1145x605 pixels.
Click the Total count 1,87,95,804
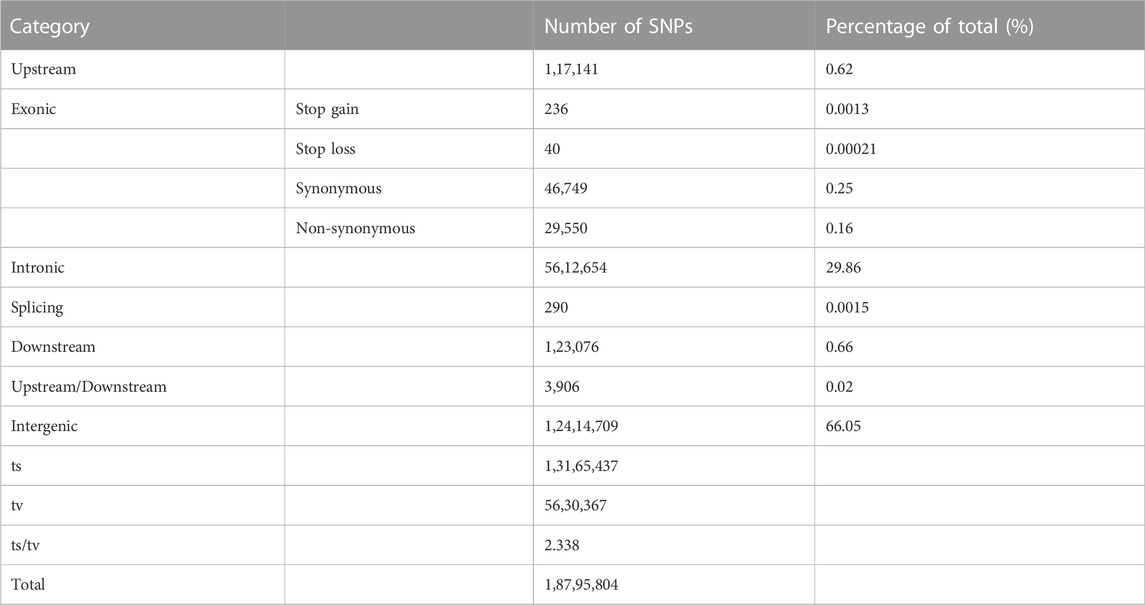click(581, 585)
